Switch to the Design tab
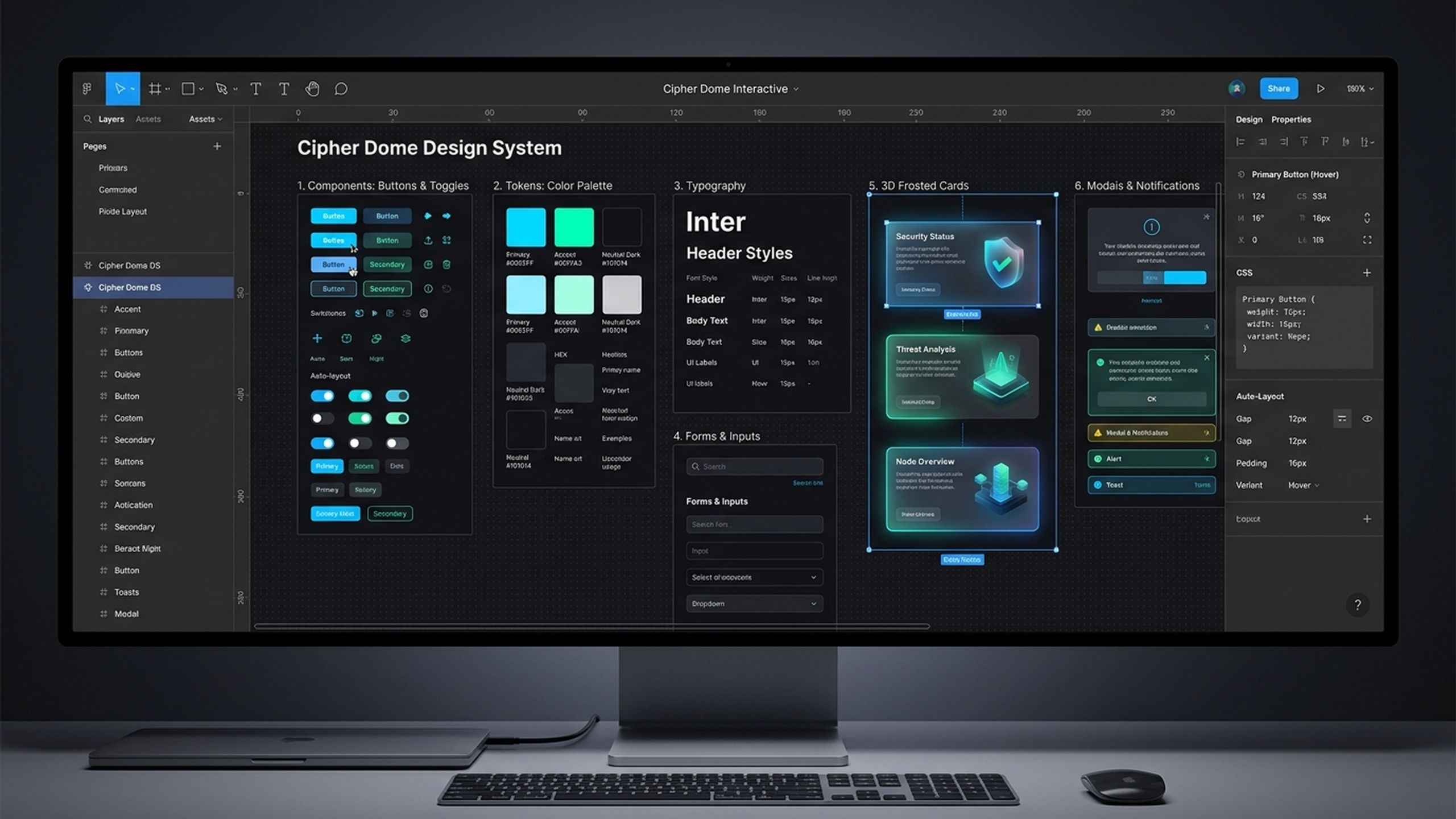The image size is (1456, 819). coord(1249,119)
